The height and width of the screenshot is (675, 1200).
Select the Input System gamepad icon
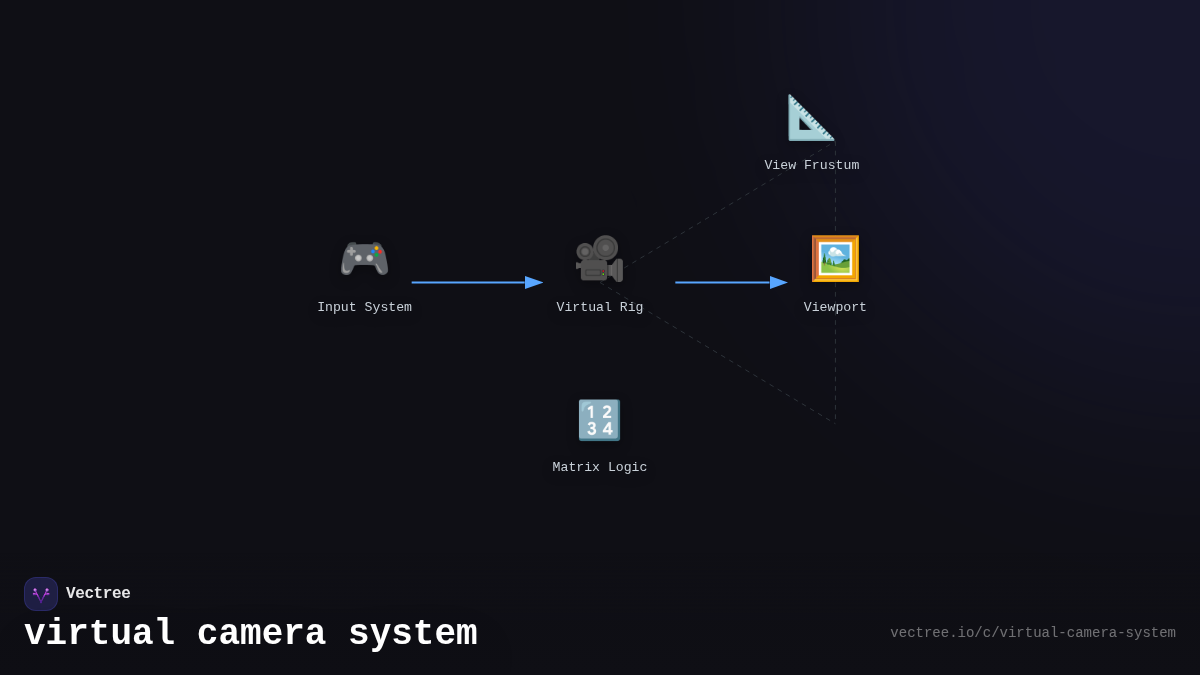pos(364,258)
